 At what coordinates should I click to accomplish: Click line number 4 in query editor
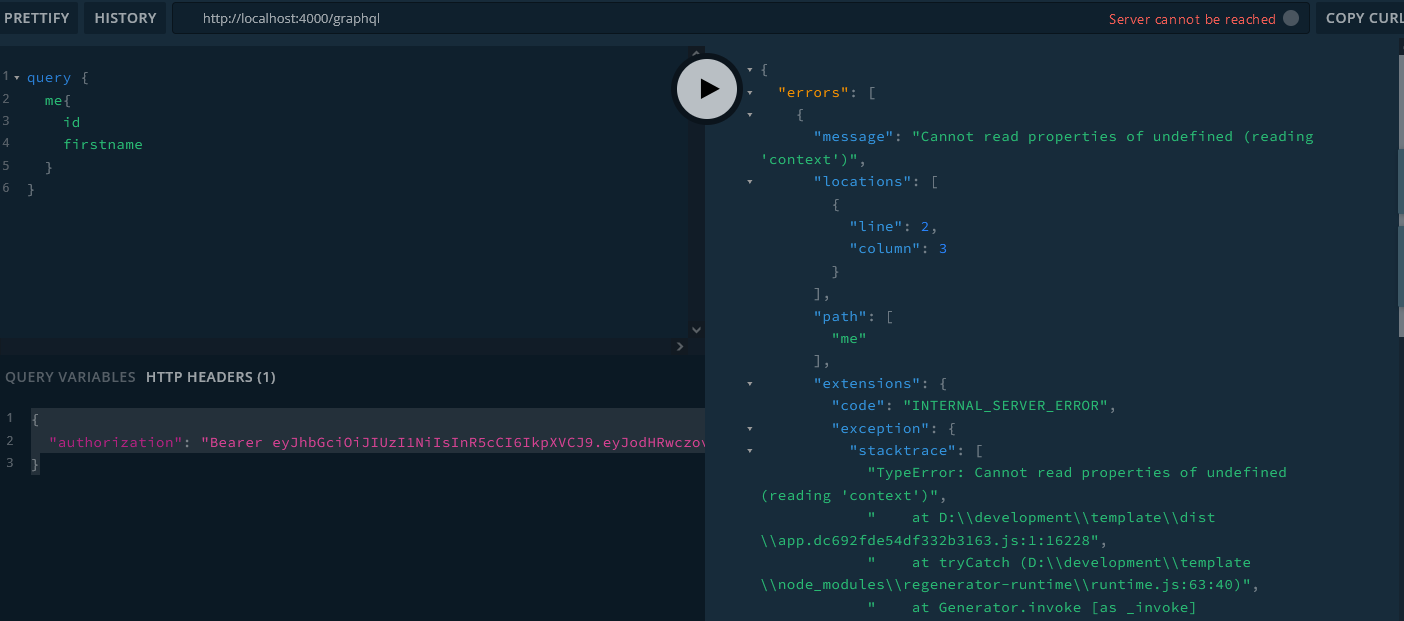[x=6, y=144]
